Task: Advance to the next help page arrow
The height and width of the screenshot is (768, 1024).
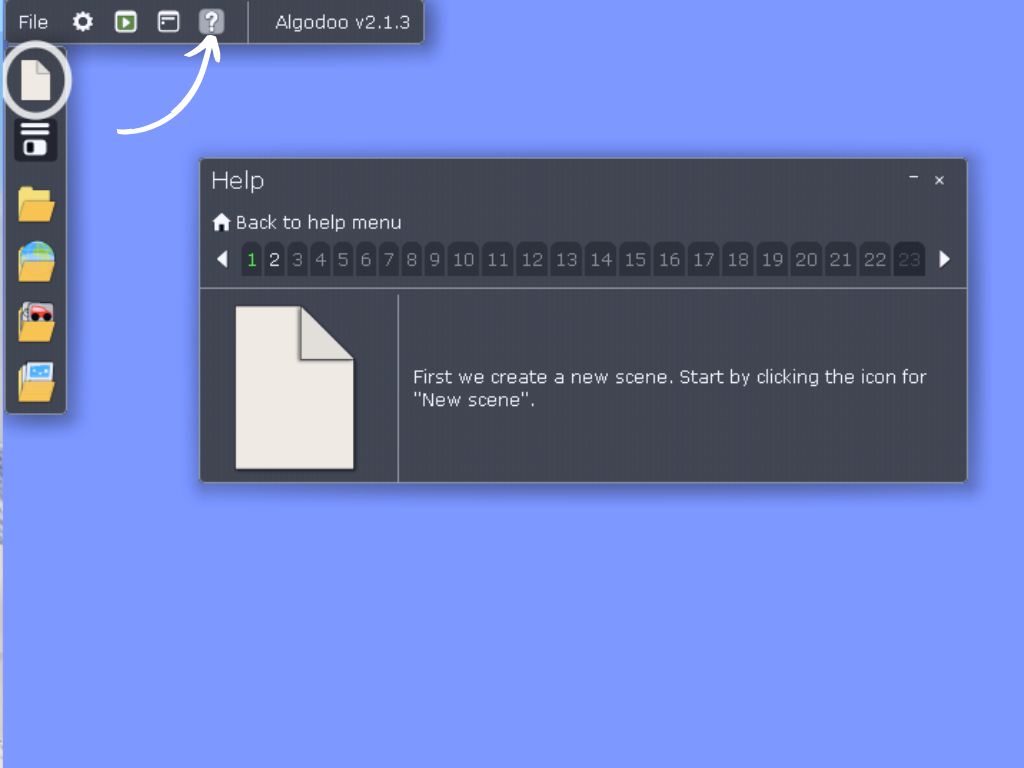Action: 945,259
